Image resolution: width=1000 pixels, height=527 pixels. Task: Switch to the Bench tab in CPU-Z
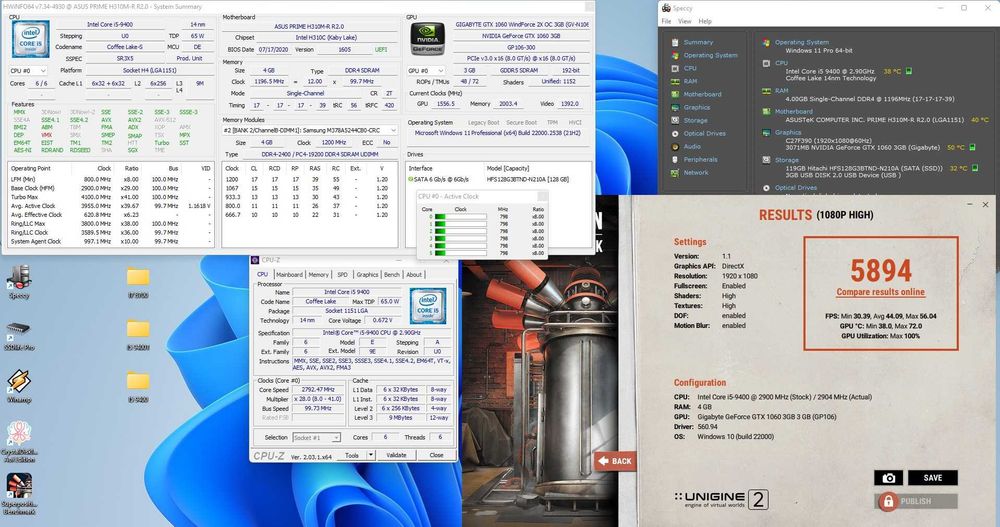tap(392, 274)
